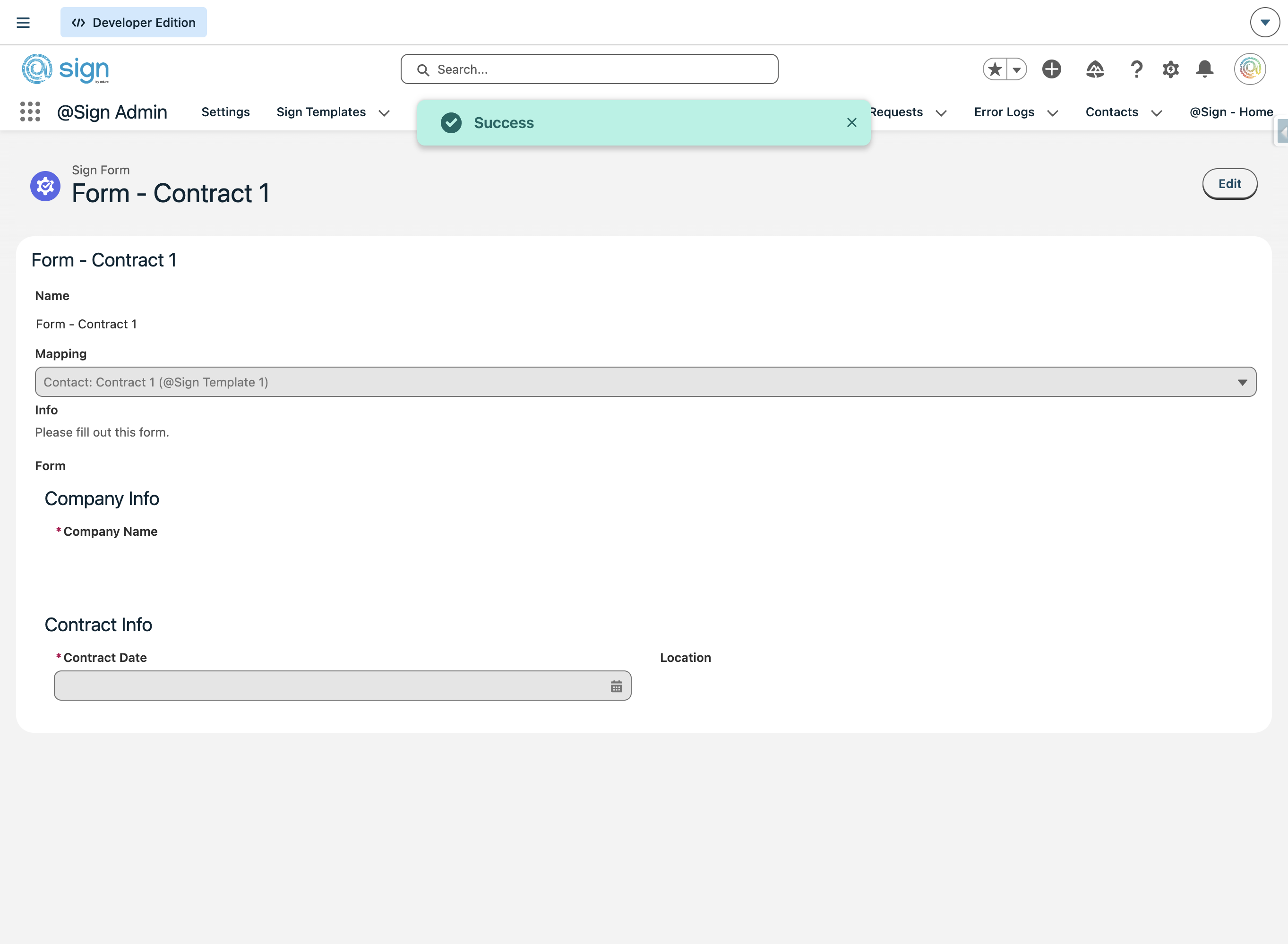1288x944 pixels.
Task: Open the Mapping combo box
Action: (x=645, y=382)
